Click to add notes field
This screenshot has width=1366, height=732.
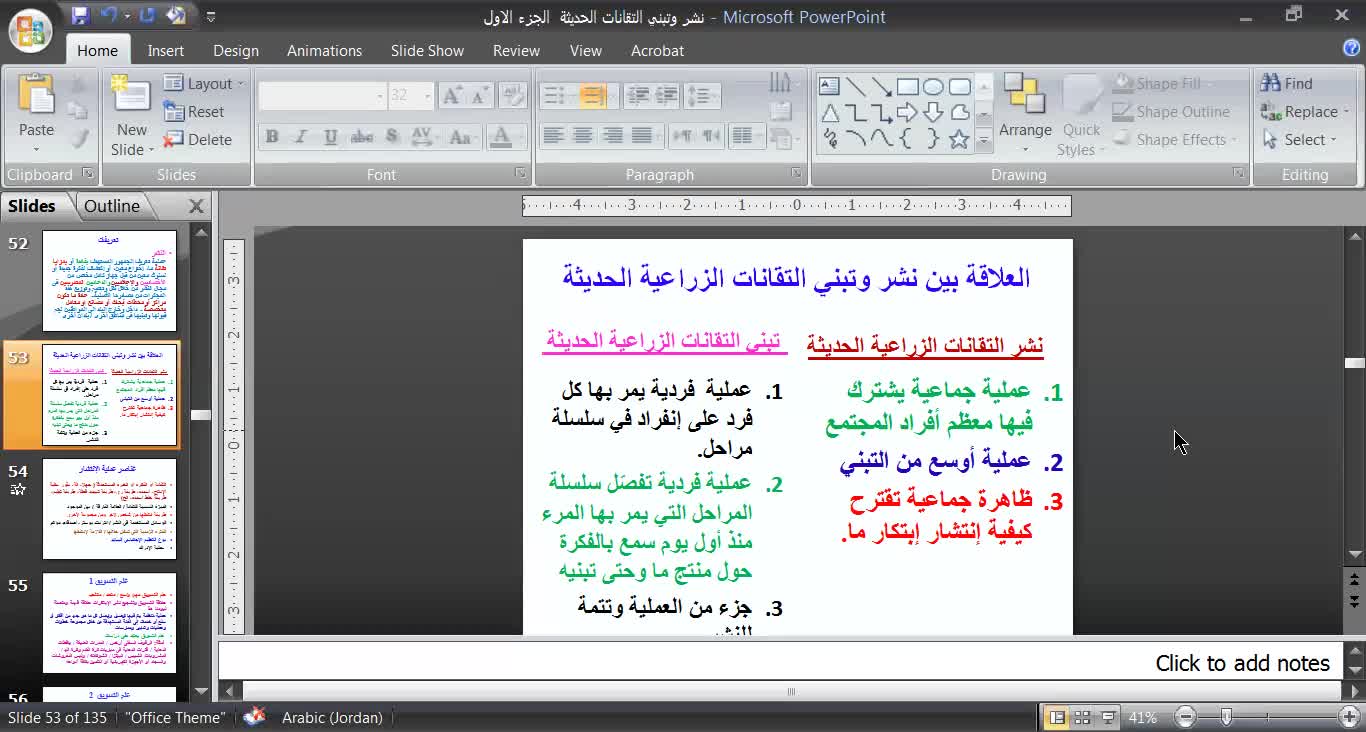click(780, 663)
